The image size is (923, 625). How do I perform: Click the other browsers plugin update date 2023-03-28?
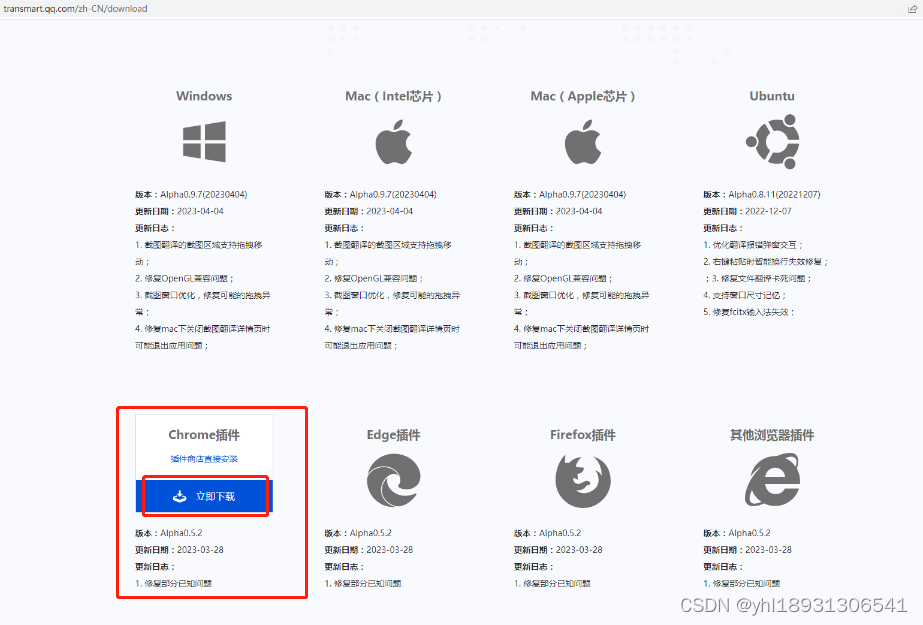click(x=768, y=550)
